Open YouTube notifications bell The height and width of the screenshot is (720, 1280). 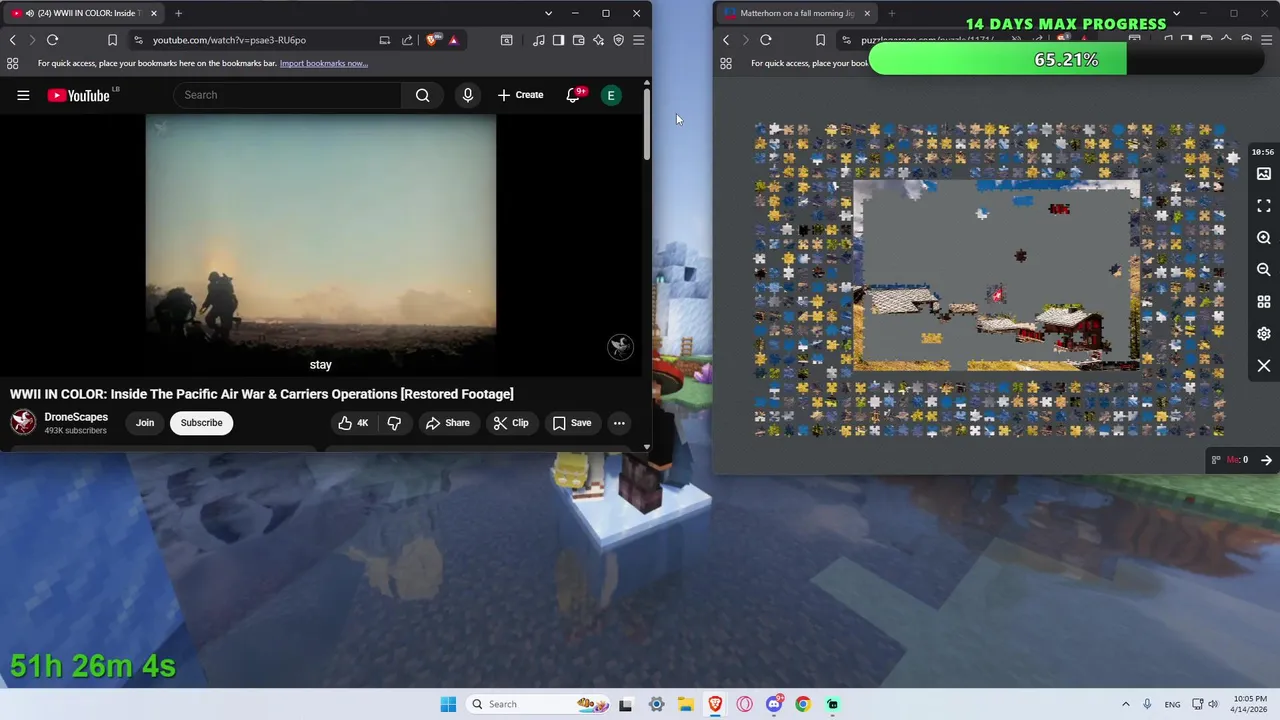click(x=574, y=95)
